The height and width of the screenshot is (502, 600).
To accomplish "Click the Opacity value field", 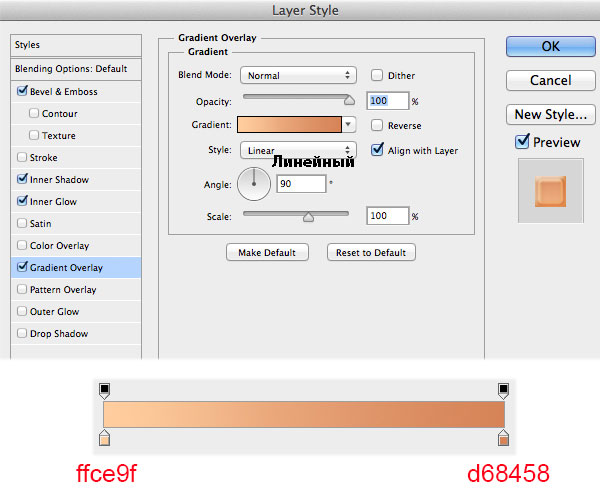I will 388,101.
